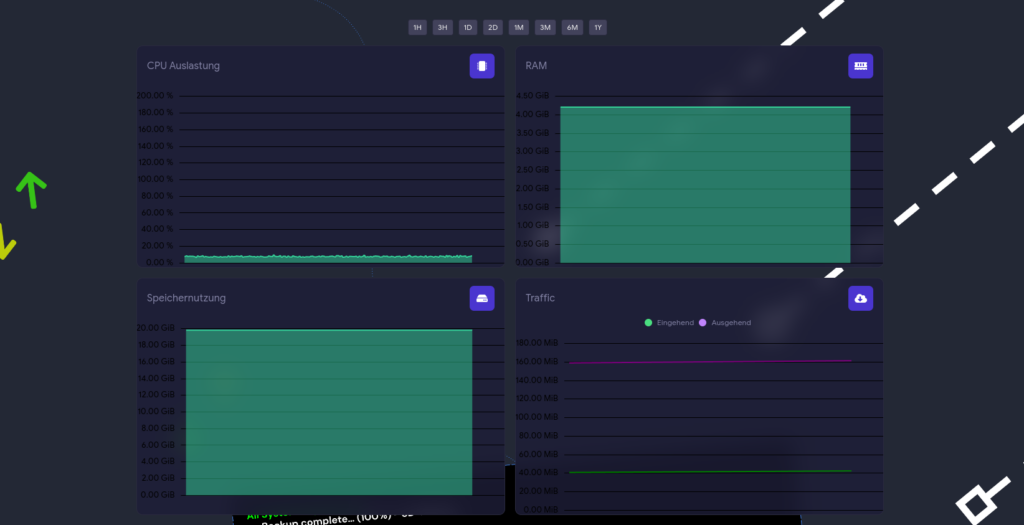Click the Speichernutzung storage chart area
Image resolution: width=1024 pixels, height=525 pixels.
pyautogui.click(x=328, y=412)
